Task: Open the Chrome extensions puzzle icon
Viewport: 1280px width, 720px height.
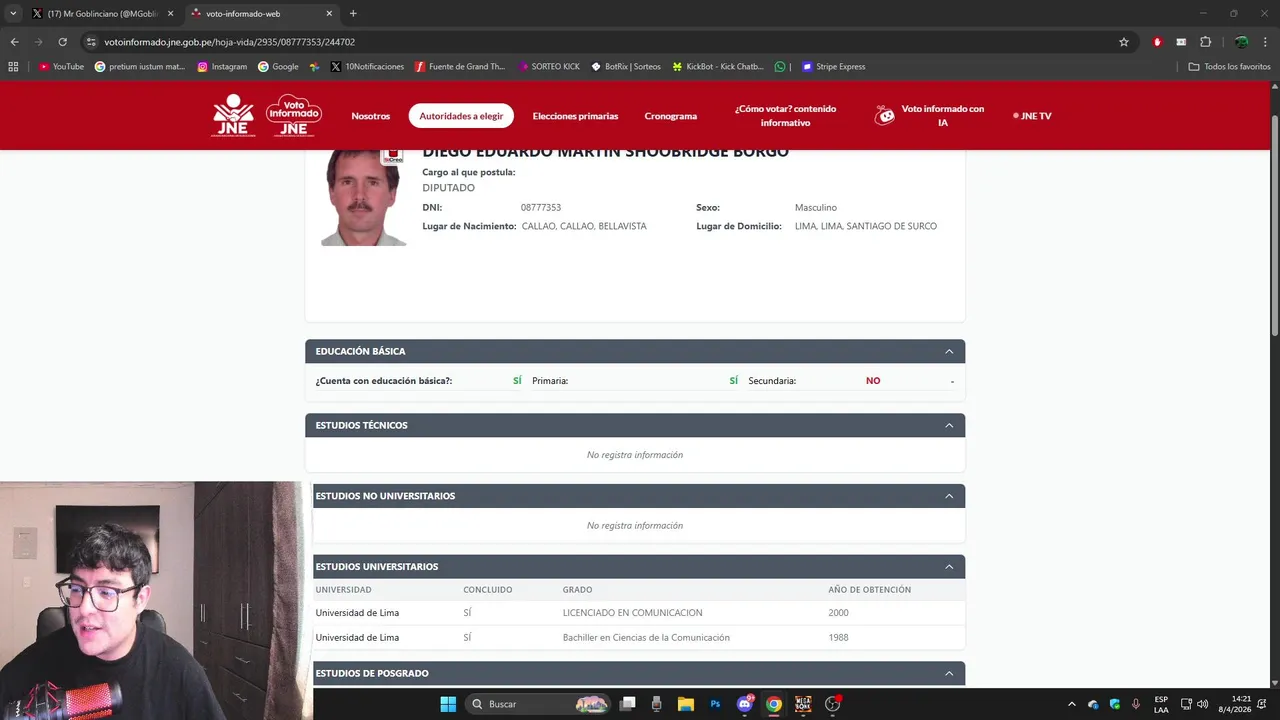Action: 1205,42
